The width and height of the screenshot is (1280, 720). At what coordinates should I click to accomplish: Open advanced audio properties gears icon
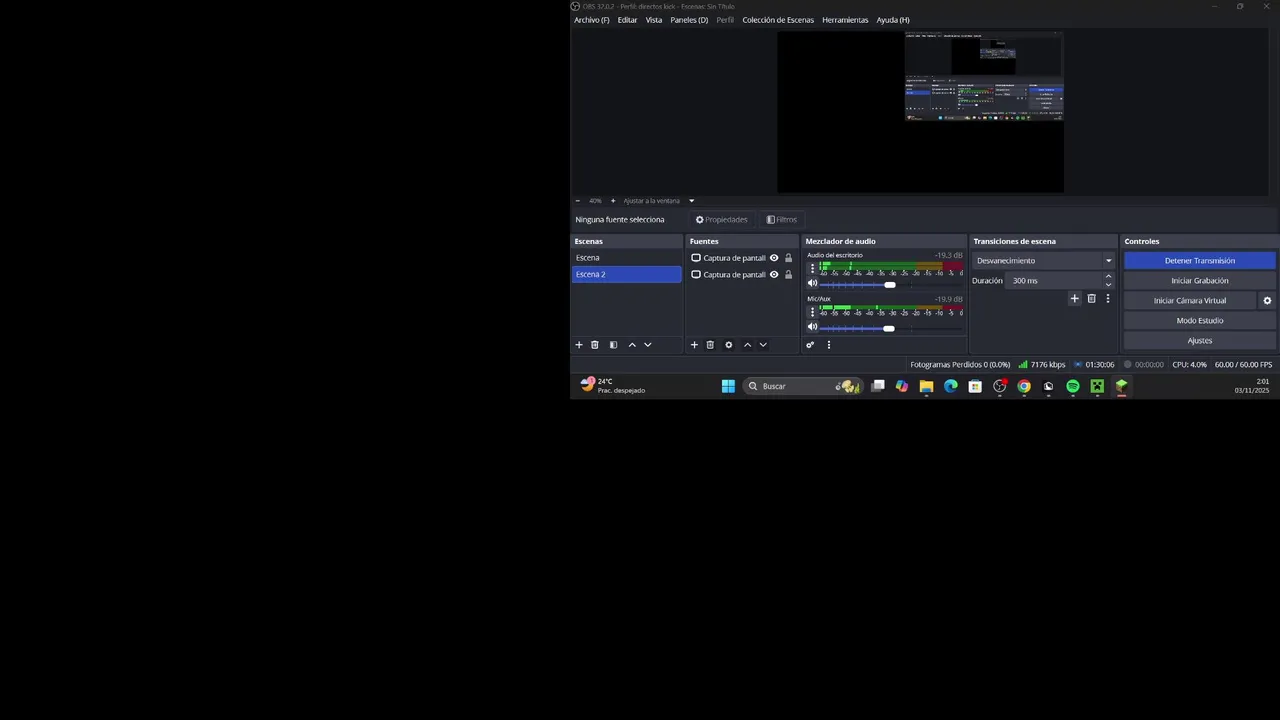[x=810, y=345]
